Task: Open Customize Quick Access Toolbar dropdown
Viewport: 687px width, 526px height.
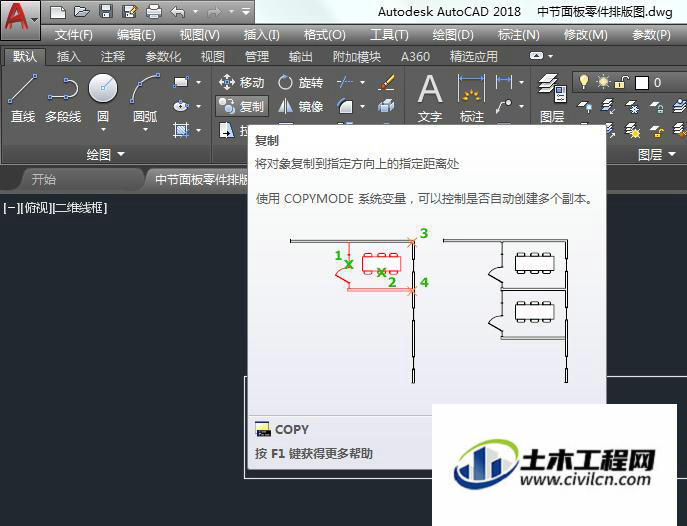Action: pyautogui.click(x=246, y=12)
